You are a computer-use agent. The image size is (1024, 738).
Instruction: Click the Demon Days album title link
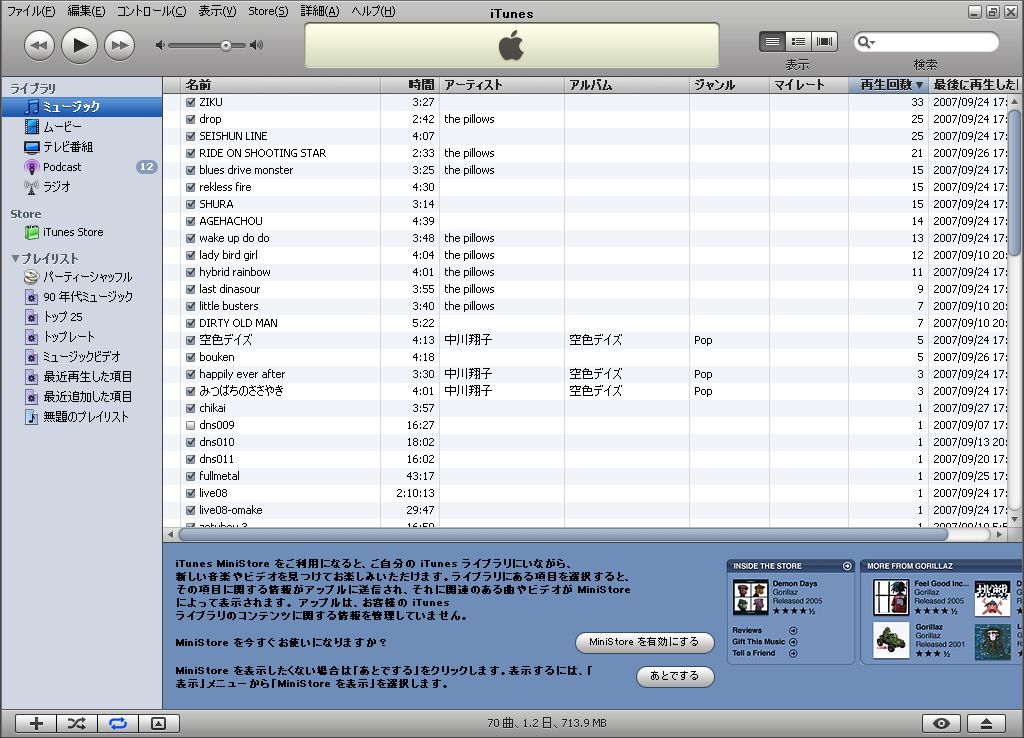(x=795, y=584)
